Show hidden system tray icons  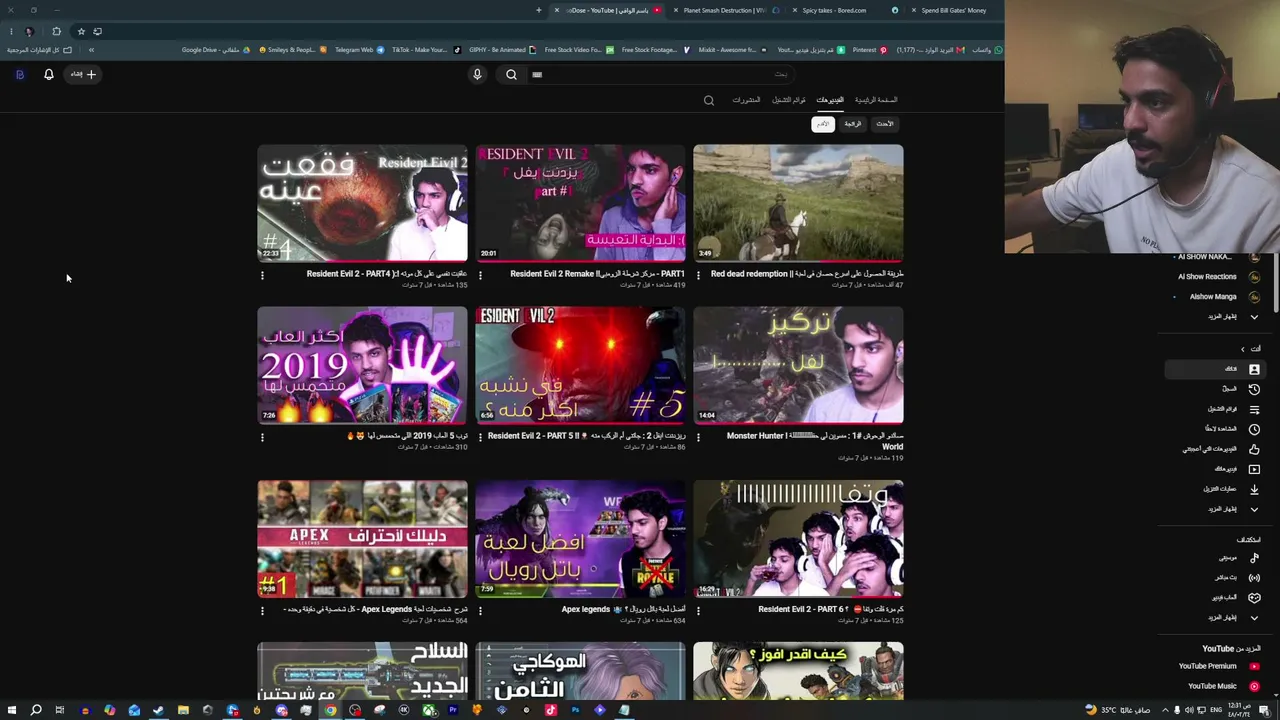coord(1165,710)
